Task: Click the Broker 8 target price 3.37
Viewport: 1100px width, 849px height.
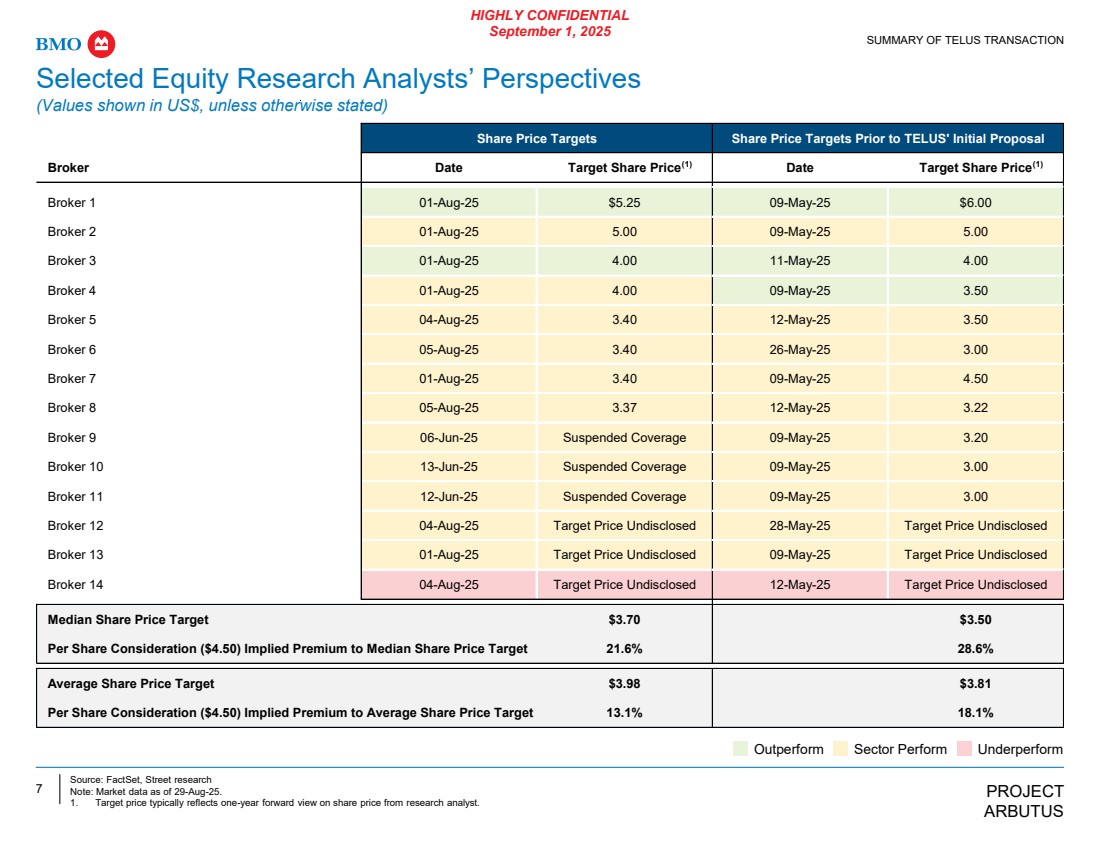Action: (x=624, y=408)
